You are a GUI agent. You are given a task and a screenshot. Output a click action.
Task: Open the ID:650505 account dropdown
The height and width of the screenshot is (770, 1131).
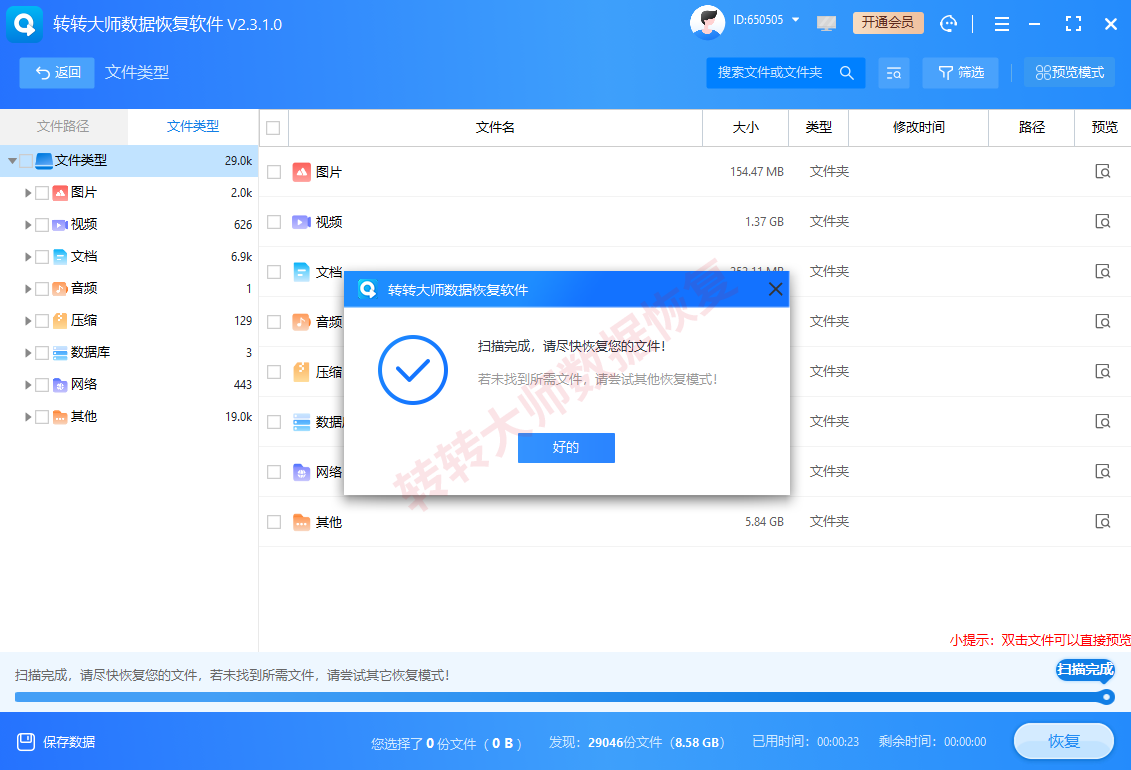click(766, 20)
